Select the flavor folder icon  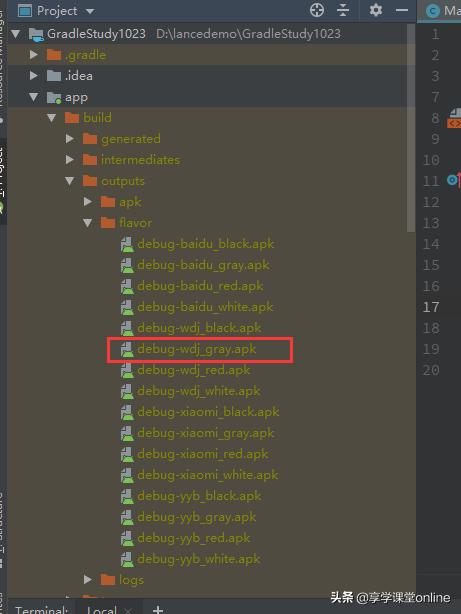[108, 223]
